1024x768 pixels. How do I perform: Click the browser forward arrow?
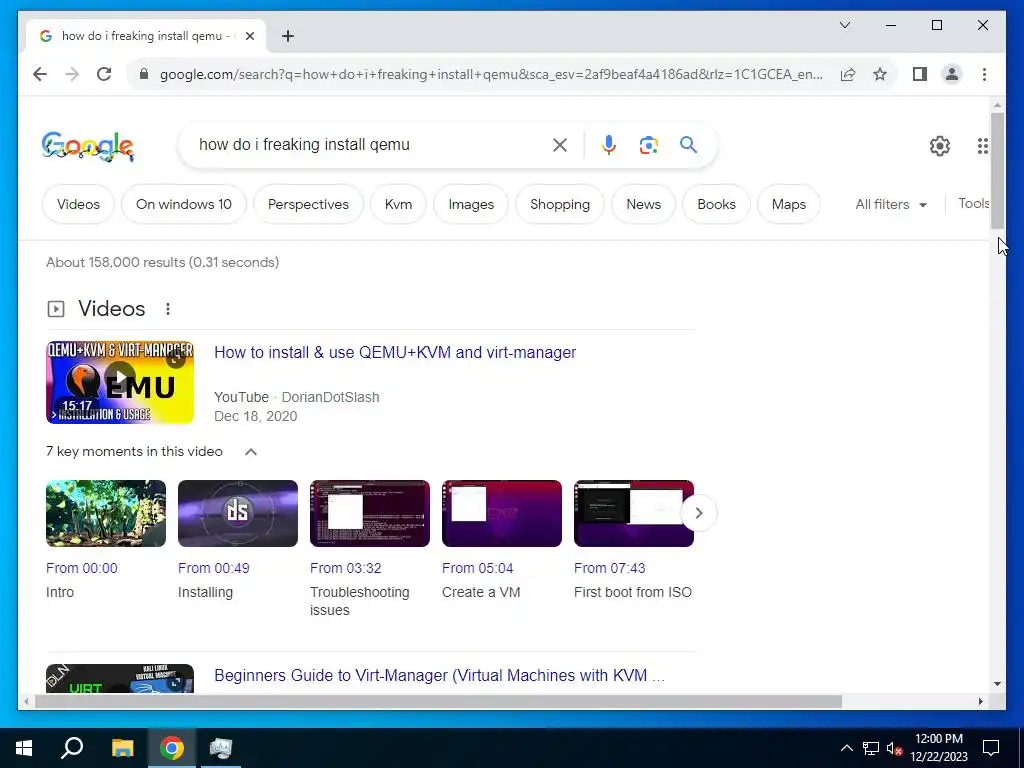pos(72,74)
